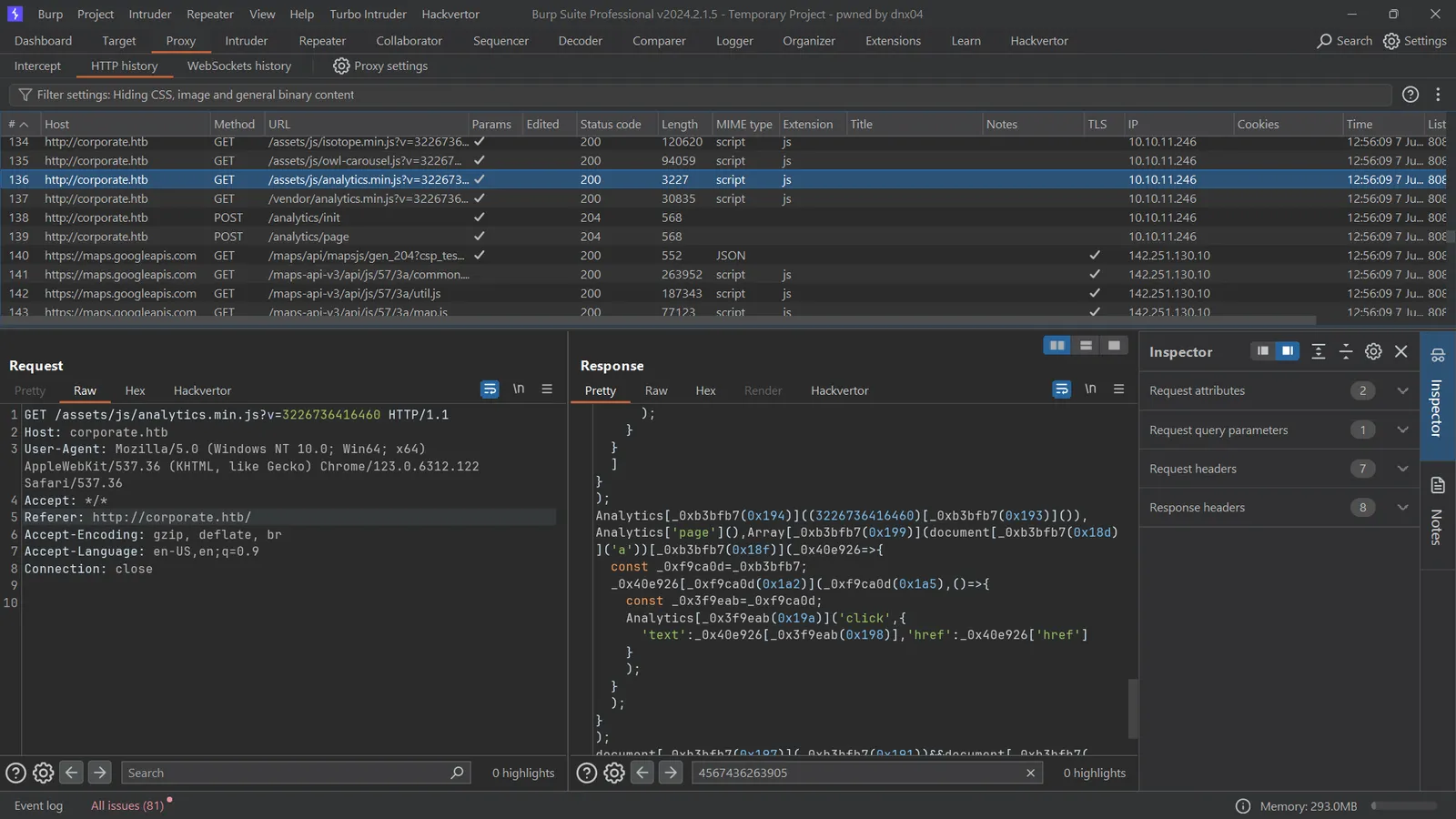Expand all Inspector sections icon

pos(1318,351)
